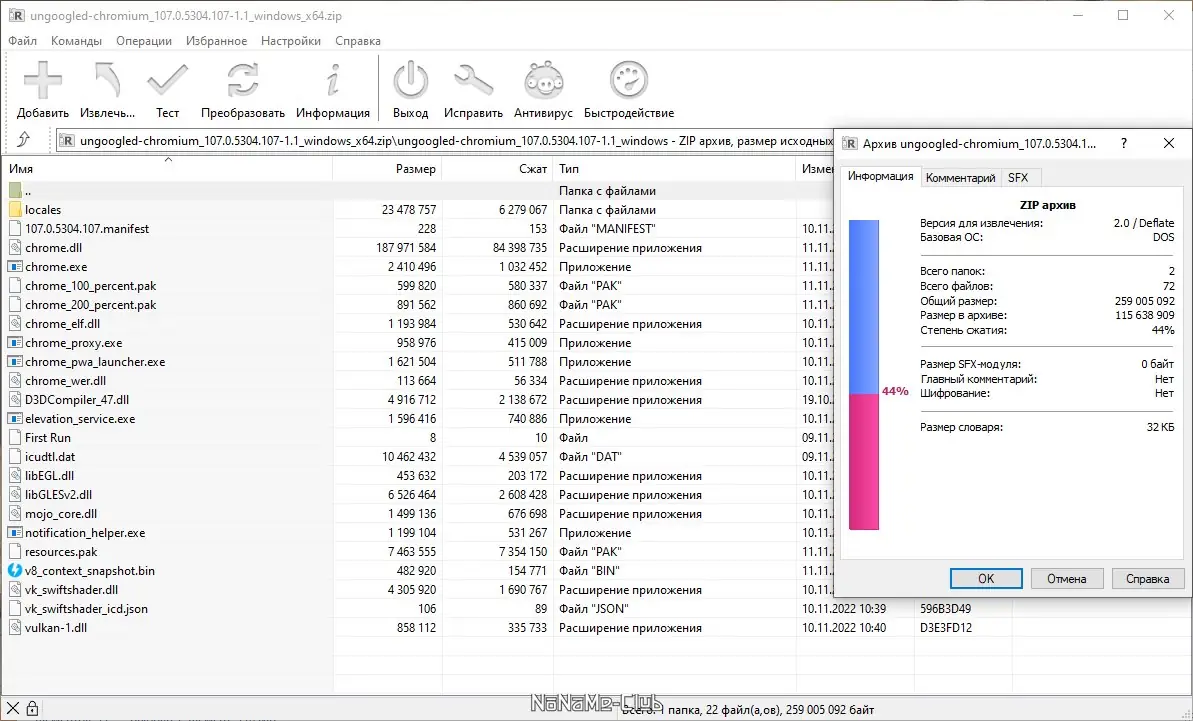The height and width of the screenshot is (721, 1193).
Task: Open the Преобразовать (Convert) tool icon
Action: 241,80
